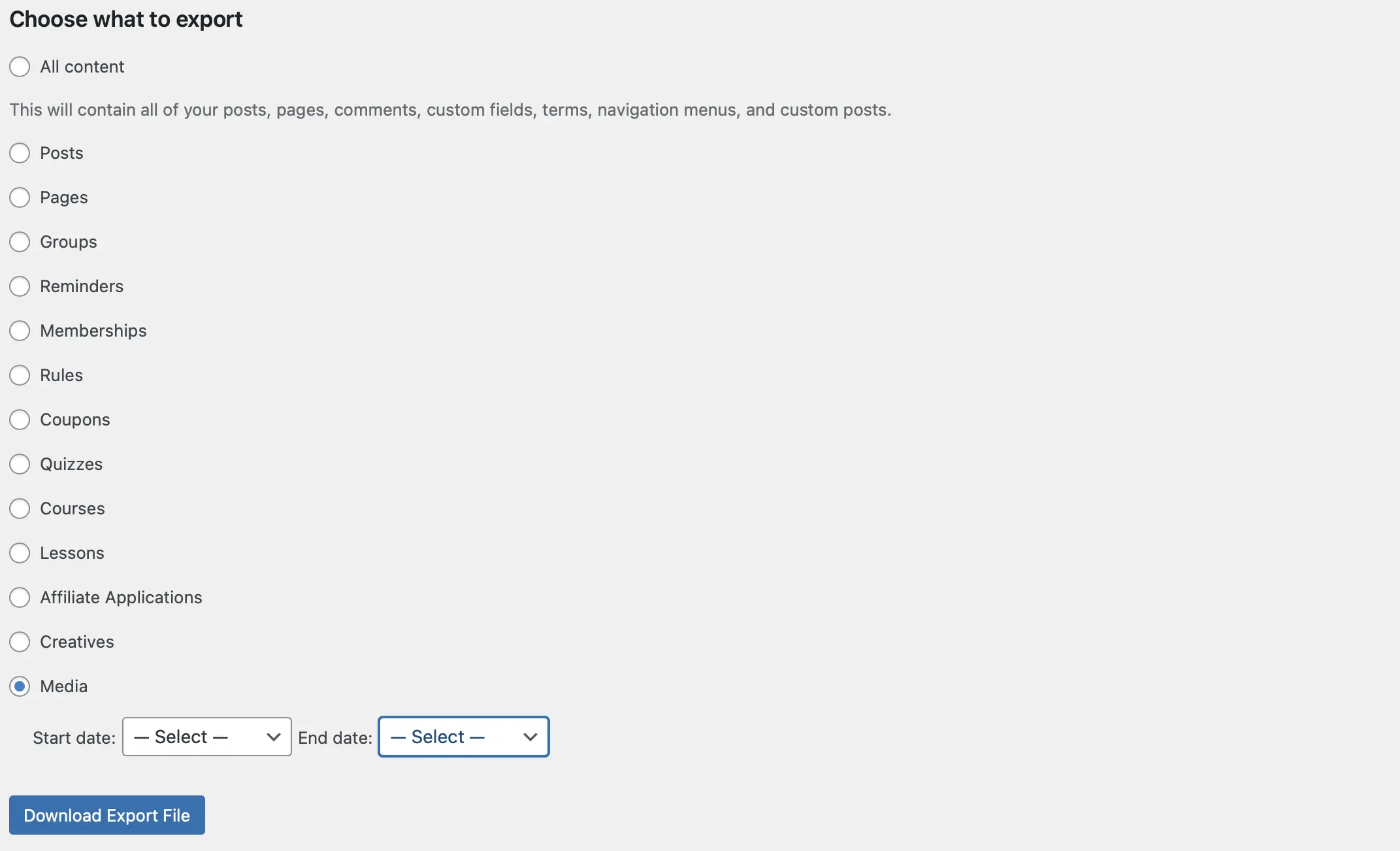This screenshot has width=1400, height=851.
Task: Select the Rules export option
Action: pyautogui.click(x=19, y=374)
